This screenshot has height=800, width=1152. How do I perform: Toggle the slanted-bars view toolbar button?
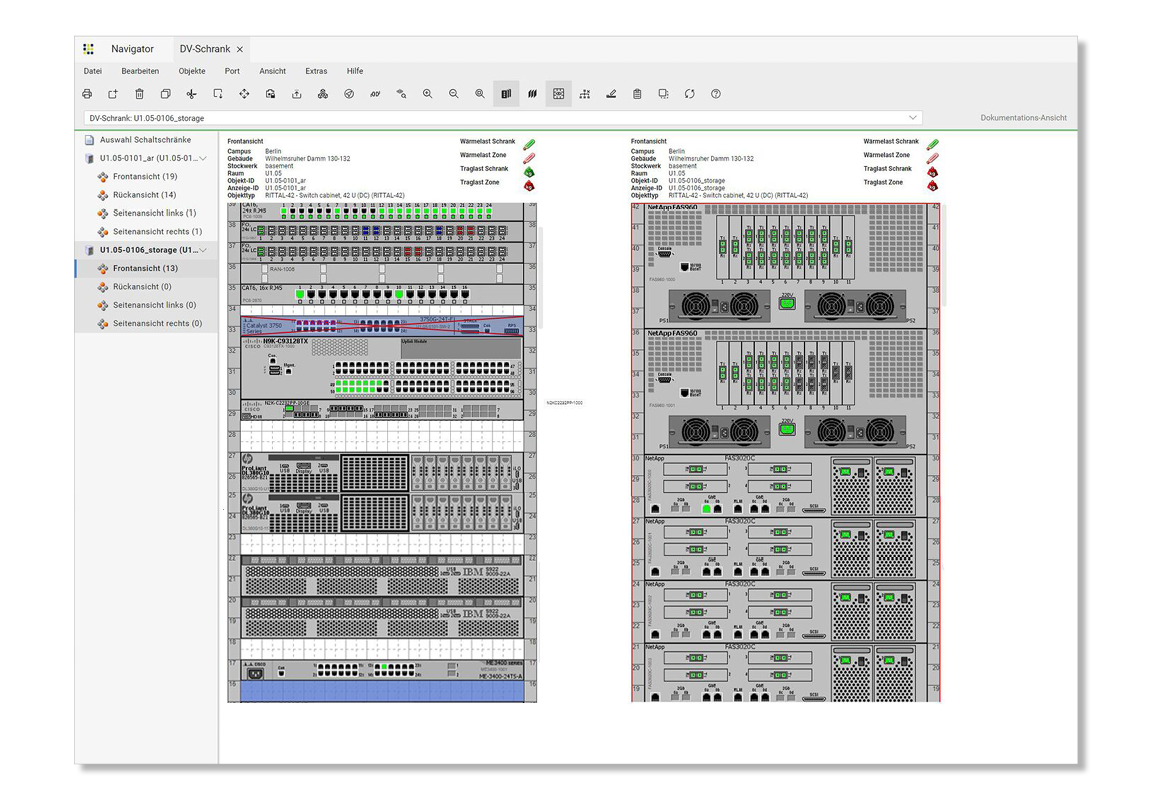532,94
